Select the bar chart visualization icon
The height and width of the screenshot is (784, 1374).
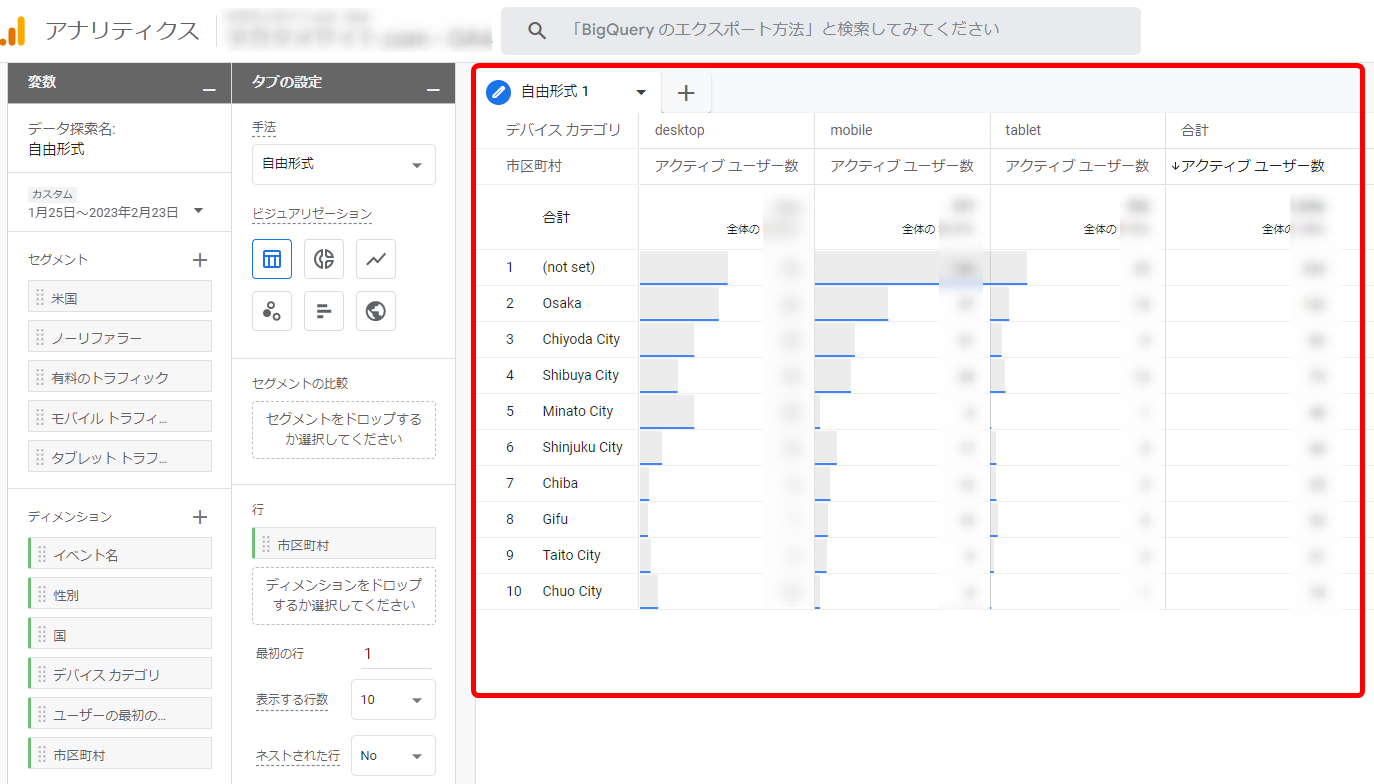click(x=324, y=311)
